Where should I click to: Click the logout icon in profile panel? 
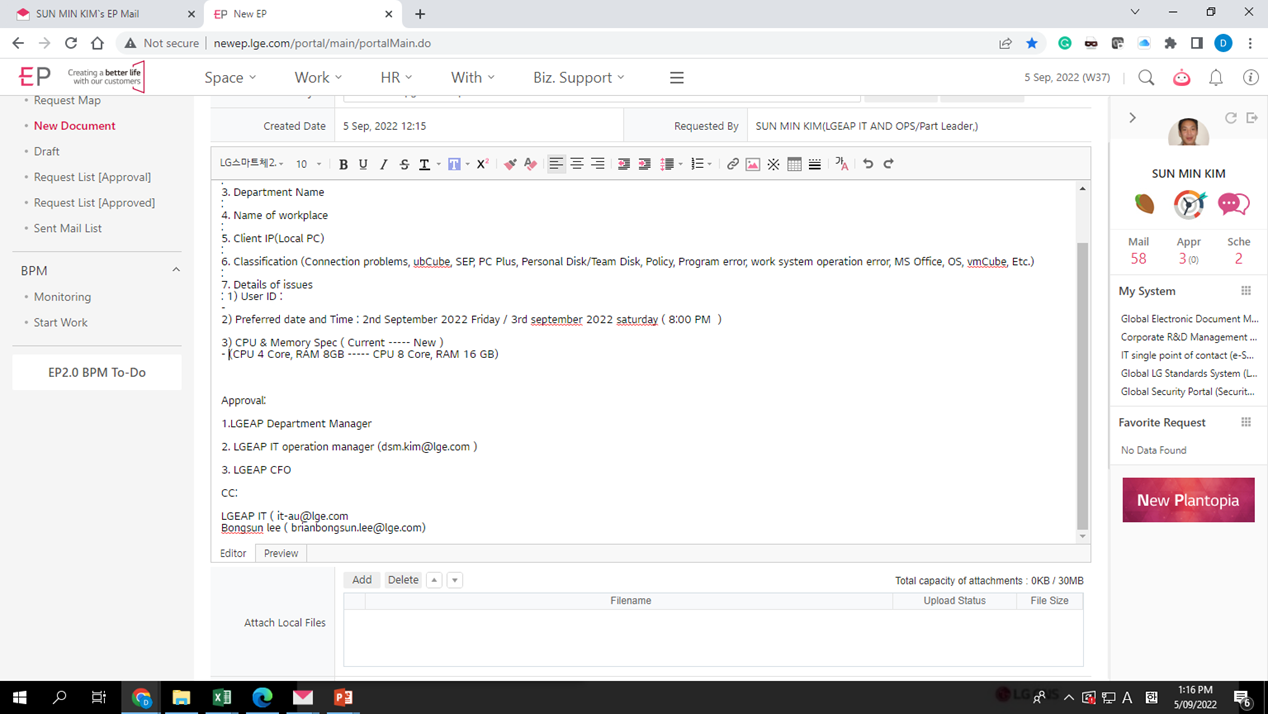point(1251,118)
